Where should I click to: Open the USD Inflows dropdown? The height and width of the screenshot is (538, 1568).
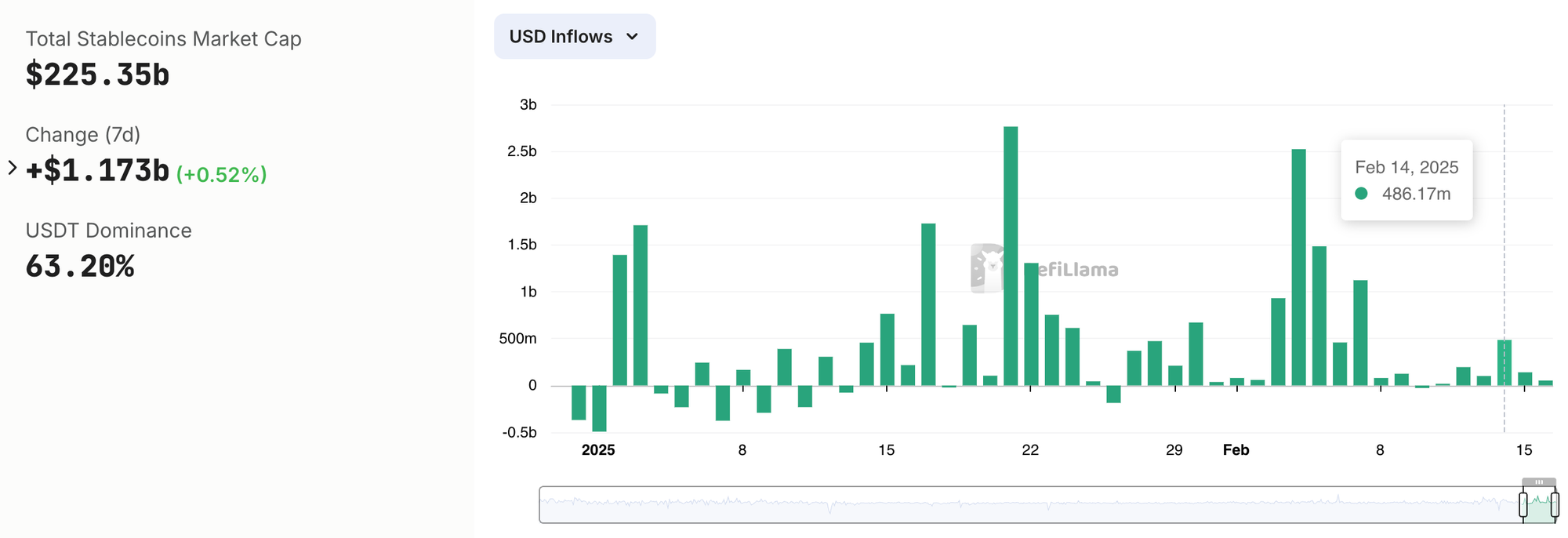575,36
